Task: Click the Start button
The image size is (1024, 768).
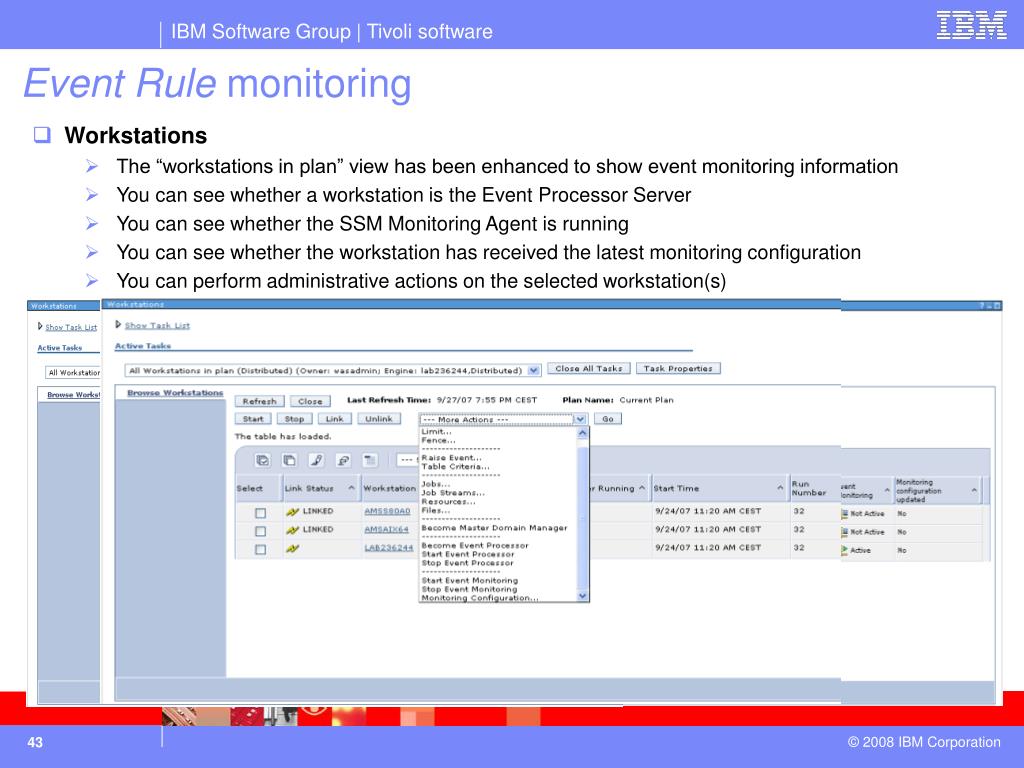Action: 253,419
